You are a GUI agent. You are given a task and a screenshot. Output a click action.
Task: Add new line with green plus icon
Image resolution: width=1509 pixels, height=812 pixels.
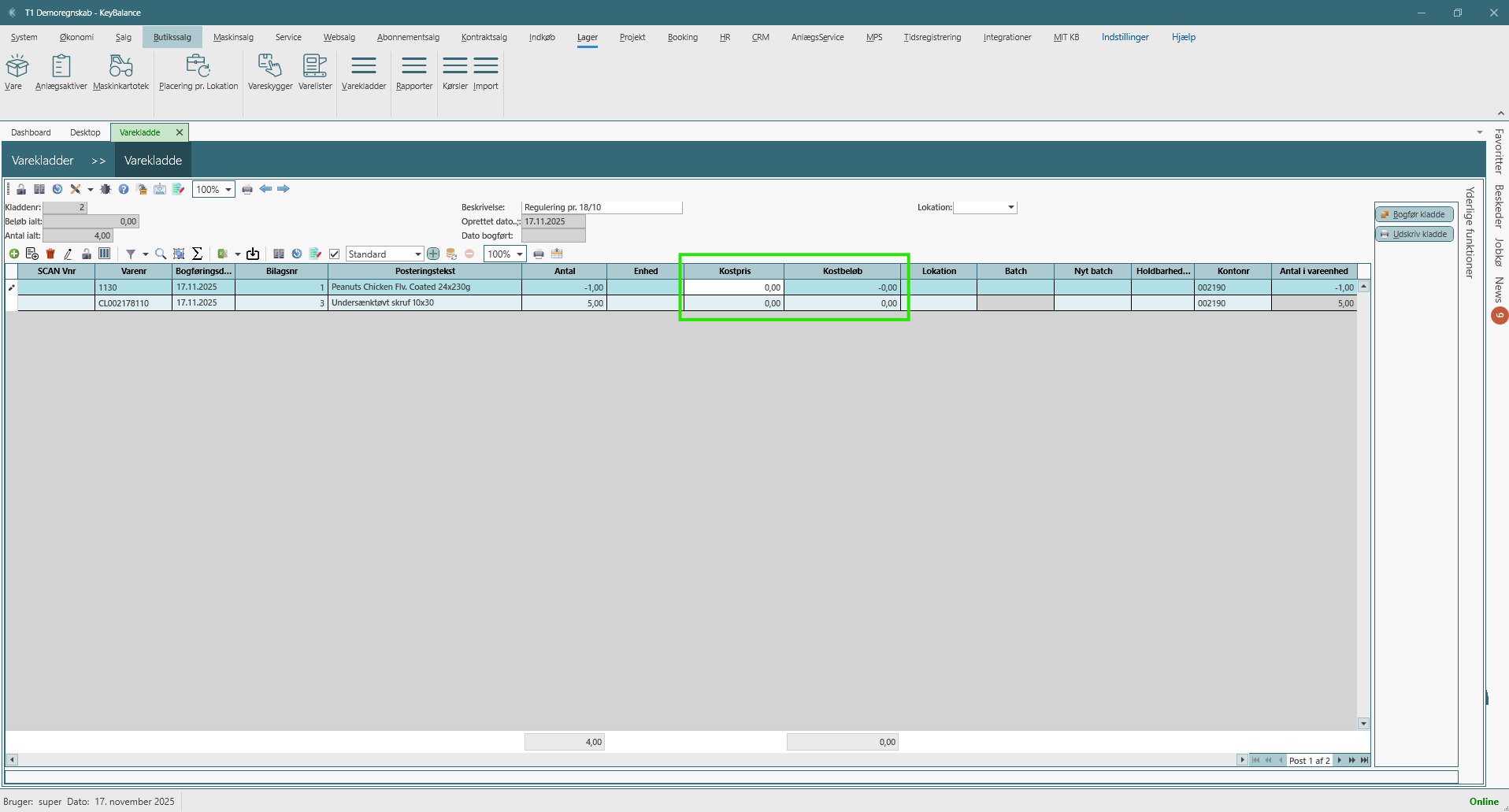(14, 254)
